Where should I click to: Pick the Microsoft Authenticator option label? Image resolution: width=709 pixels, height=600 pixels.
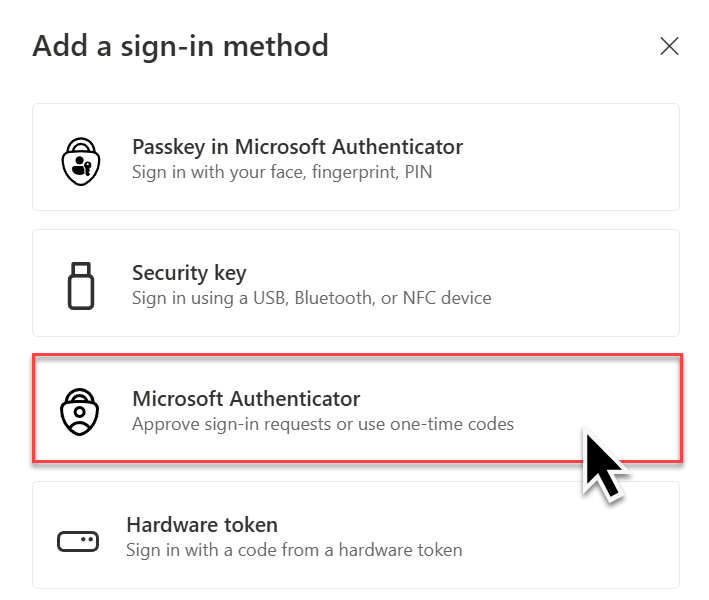tap(246, 399)
